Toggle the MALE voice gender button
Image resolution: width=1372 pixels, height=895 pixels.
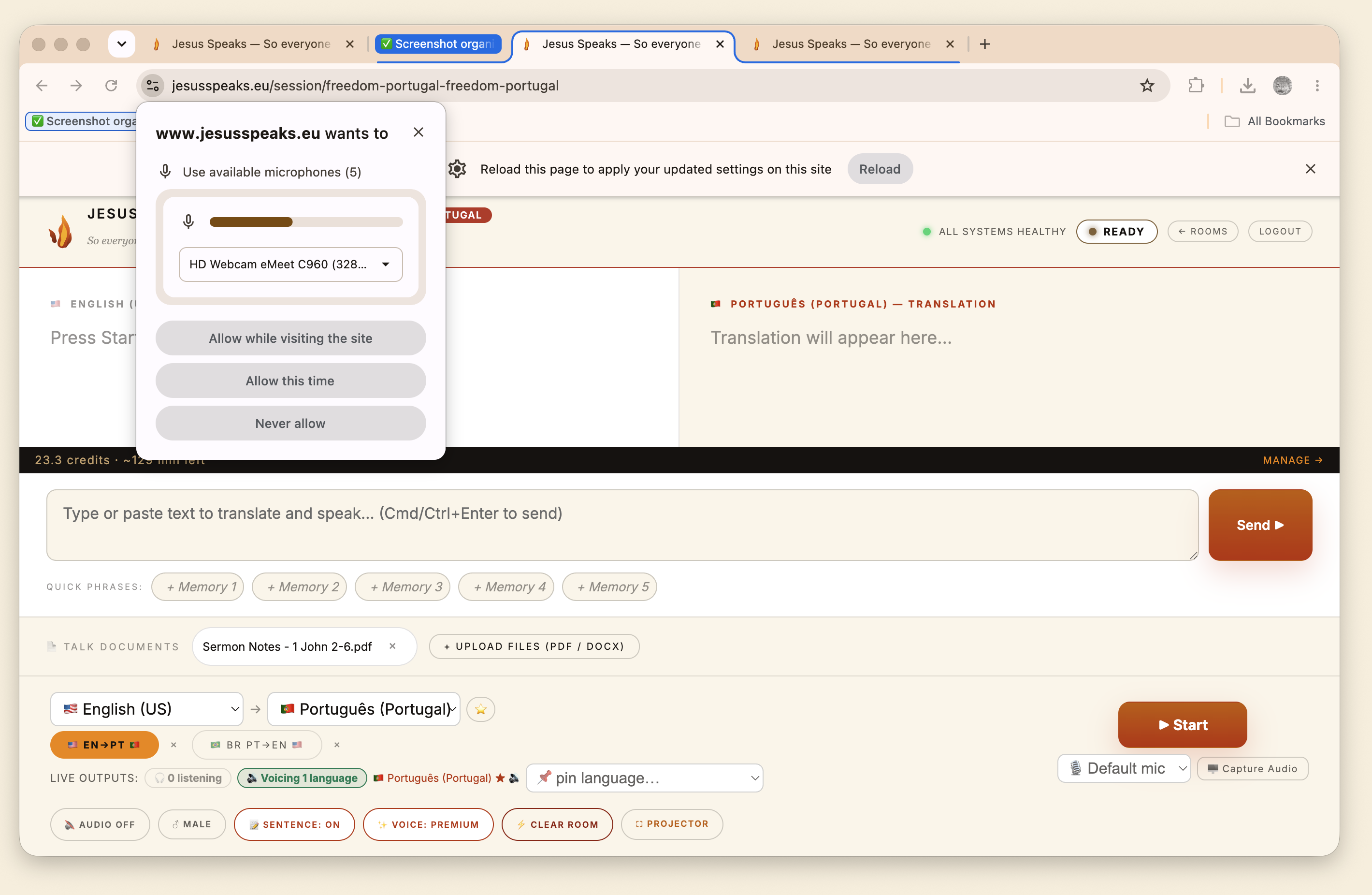point(192,824)
